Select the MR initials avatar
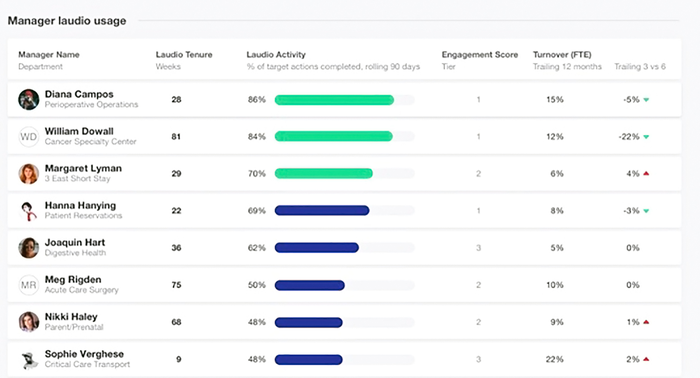Screen dimensions: 700x378 coord(29,285)
